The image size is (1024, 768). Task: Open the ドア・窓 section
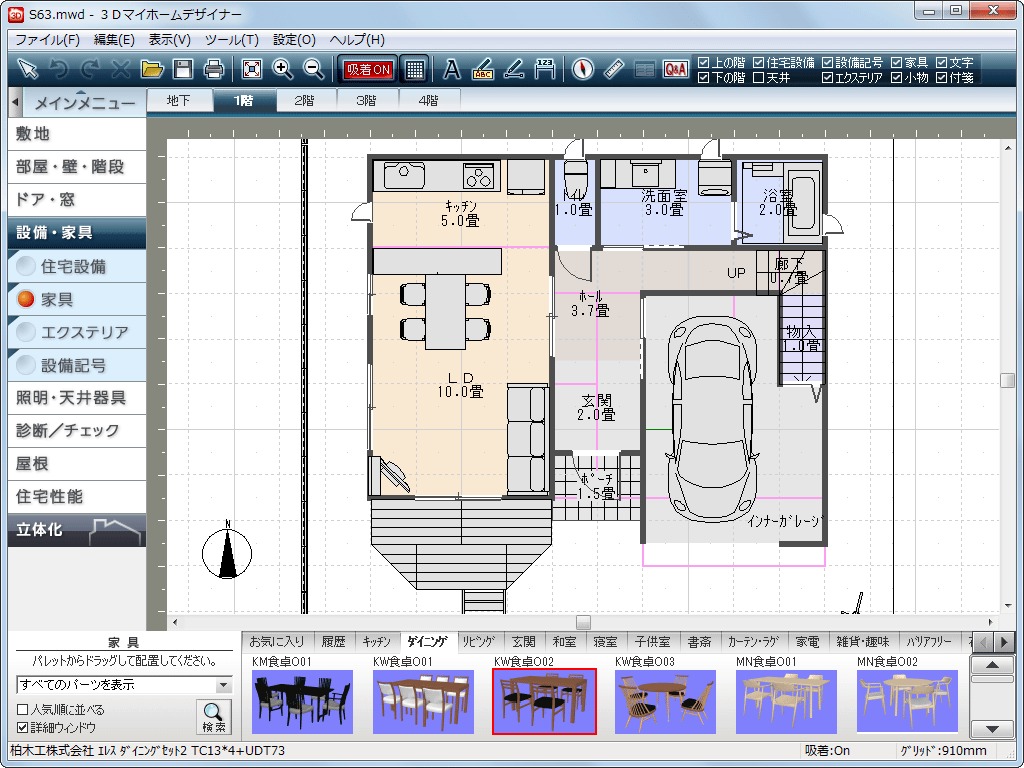coord(77,200)
